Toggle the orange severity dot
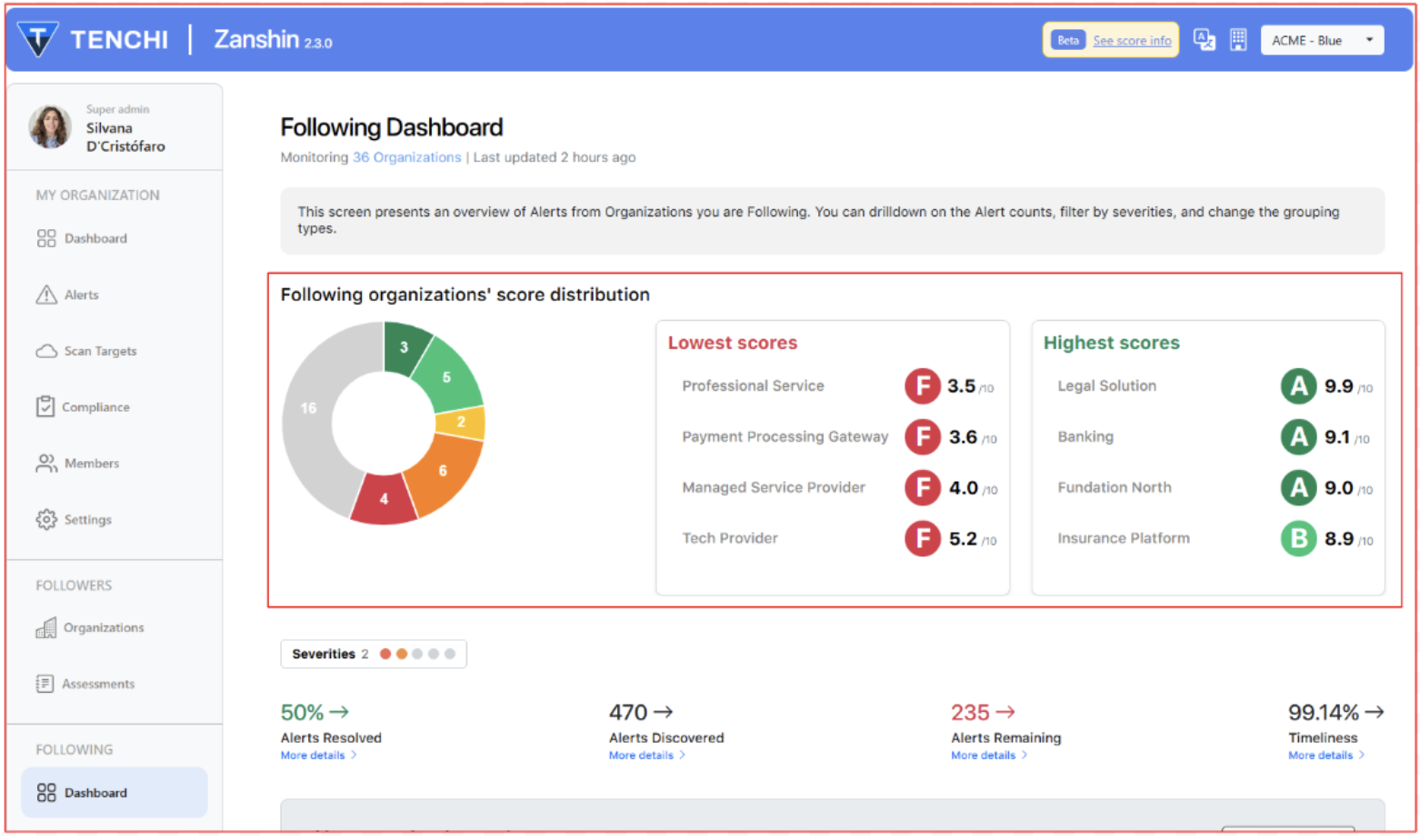This screenshot has width=1420, height=840. click(x=401, y=654)
